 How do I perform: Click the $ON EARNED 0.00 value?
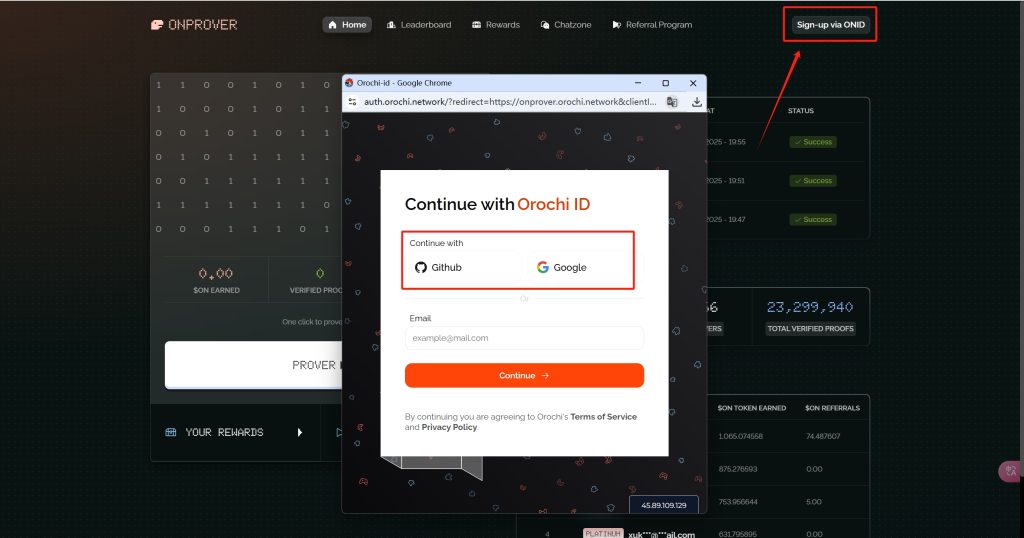[x=216, y=274]
